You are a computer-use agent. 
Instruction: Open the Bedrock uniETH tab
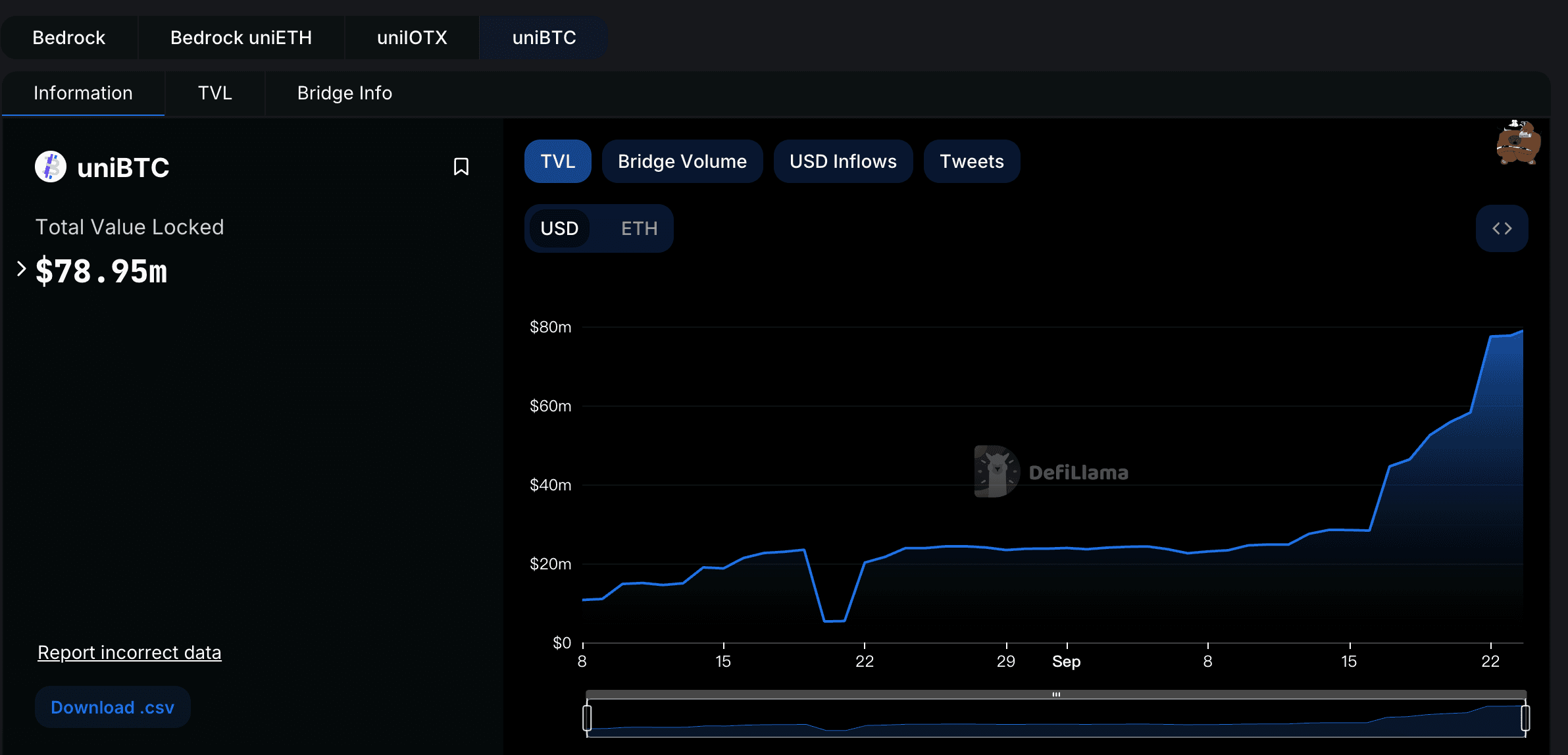point(241,38)
